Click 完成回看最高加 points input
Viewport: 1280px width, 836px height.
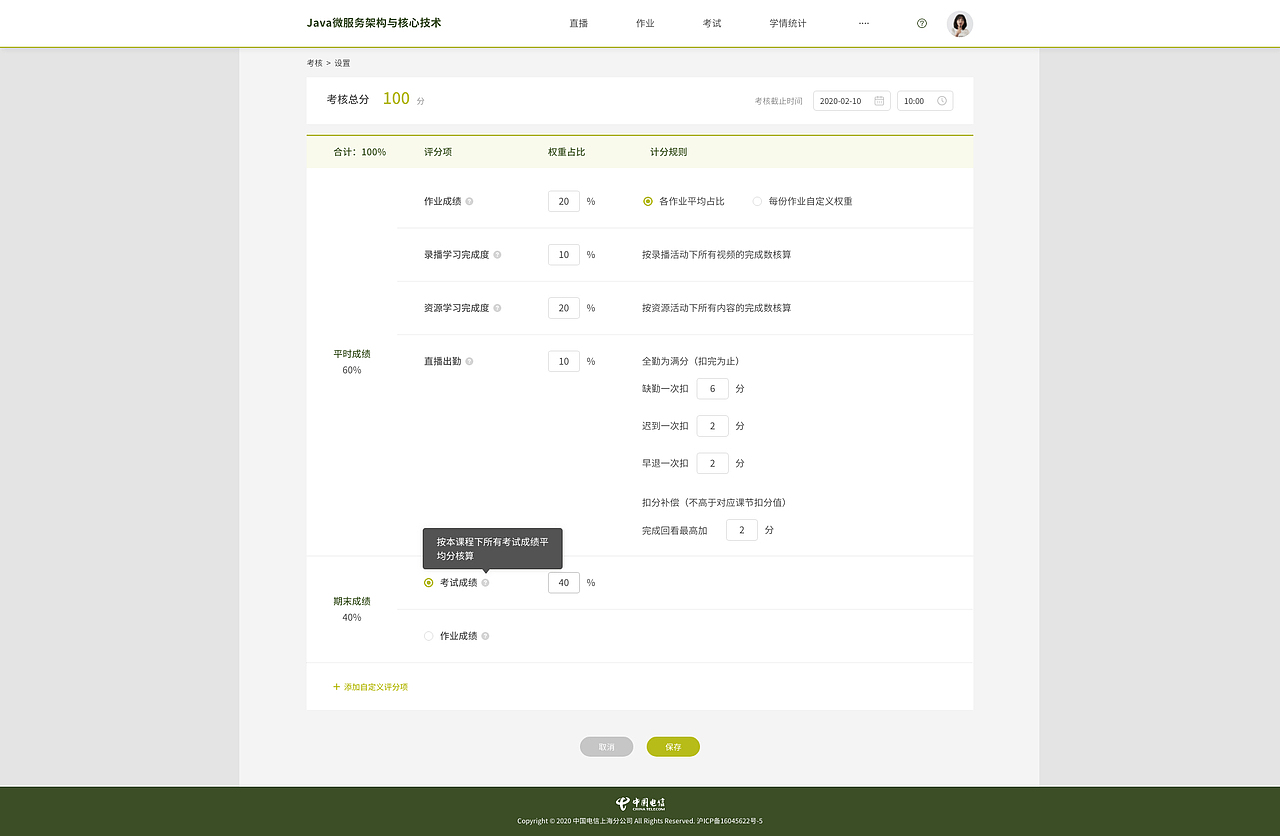pyautogui.click(x=741, y=530)
